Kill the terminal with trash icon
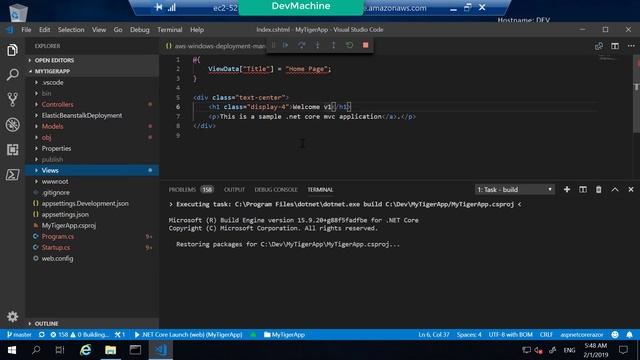 (x=598, y=189)
